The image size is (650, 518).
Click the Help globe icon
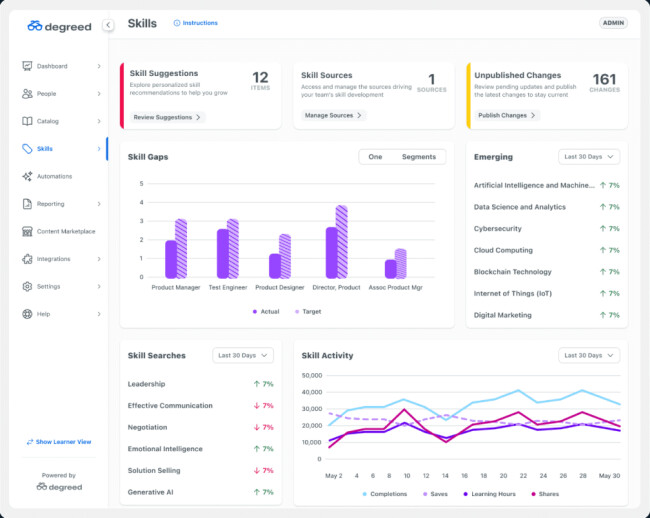click(x=27, y=314)
